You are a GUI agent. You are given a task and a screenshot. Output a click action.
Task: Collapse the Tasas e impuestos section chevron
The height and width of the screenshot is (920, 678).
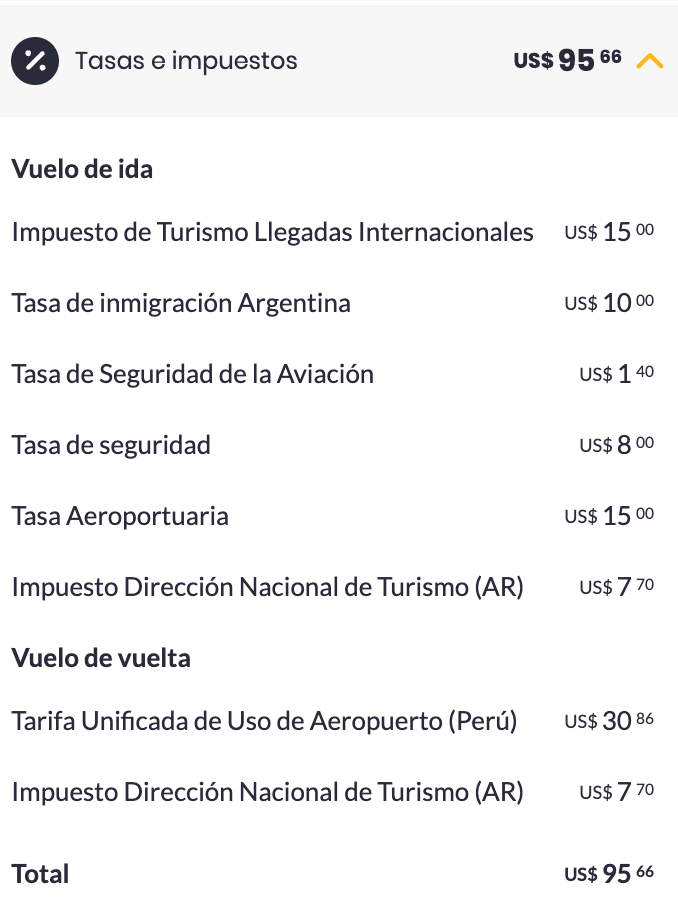pyautogui.click(x=649, y=61)
